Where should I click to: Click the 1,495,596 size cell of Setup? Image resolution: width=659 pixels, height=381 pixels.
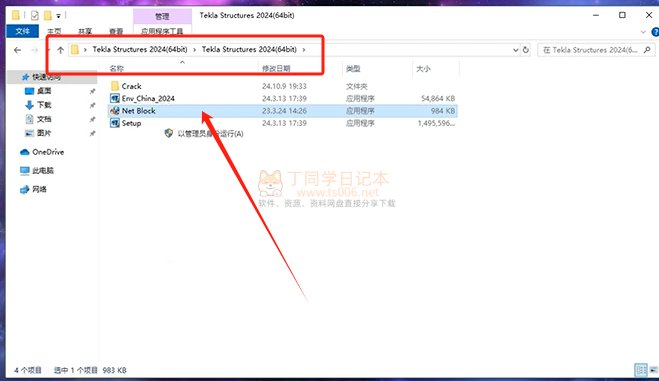click(436, 123)
